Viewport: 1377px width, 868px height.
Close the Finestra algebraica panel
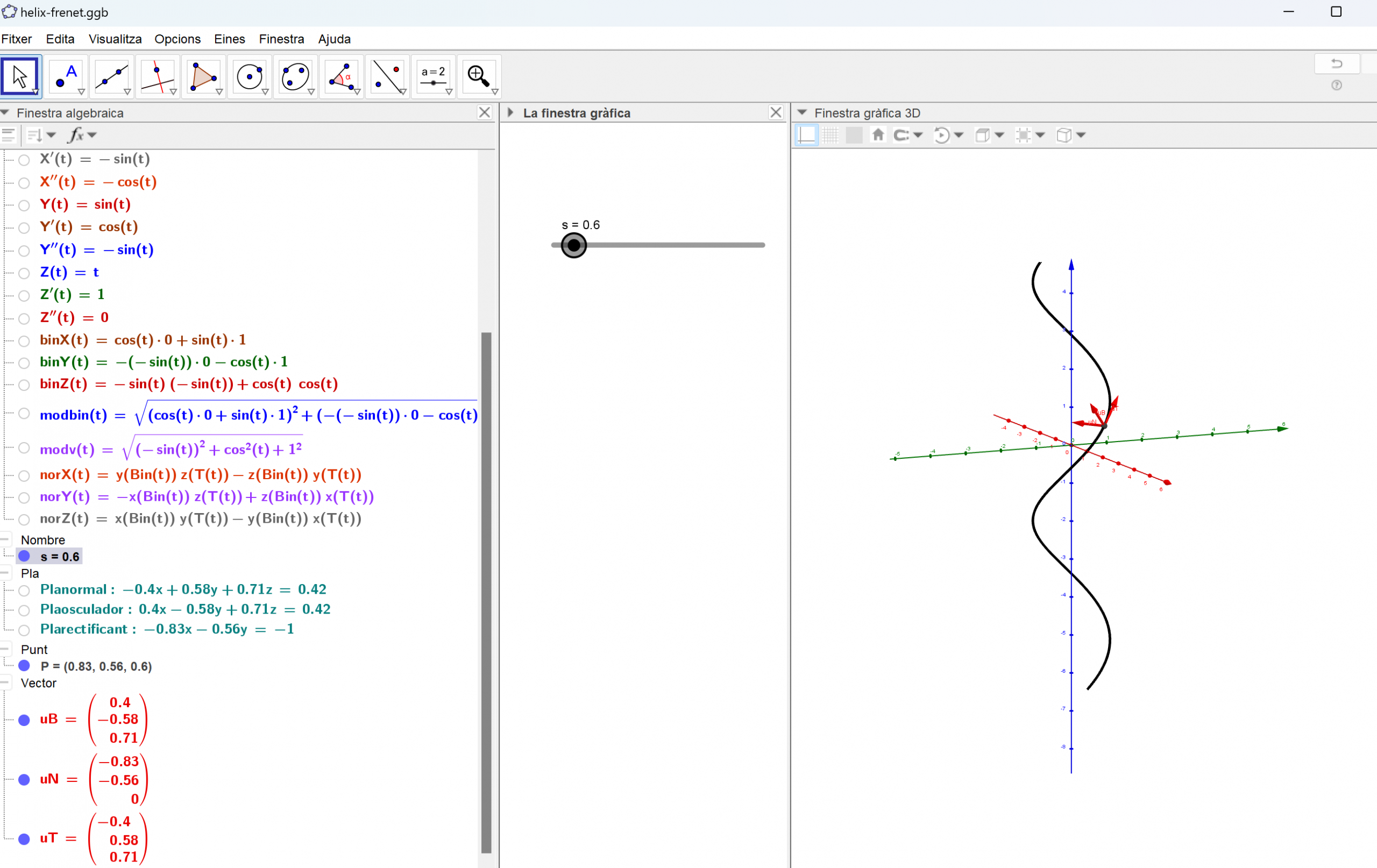point(484,112)
